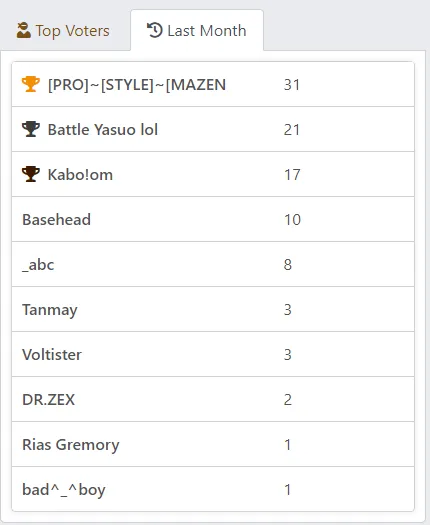Open the DR.ZEX voter entry
The width and height of the screenshot is (430, 525).
click(213, 399)
